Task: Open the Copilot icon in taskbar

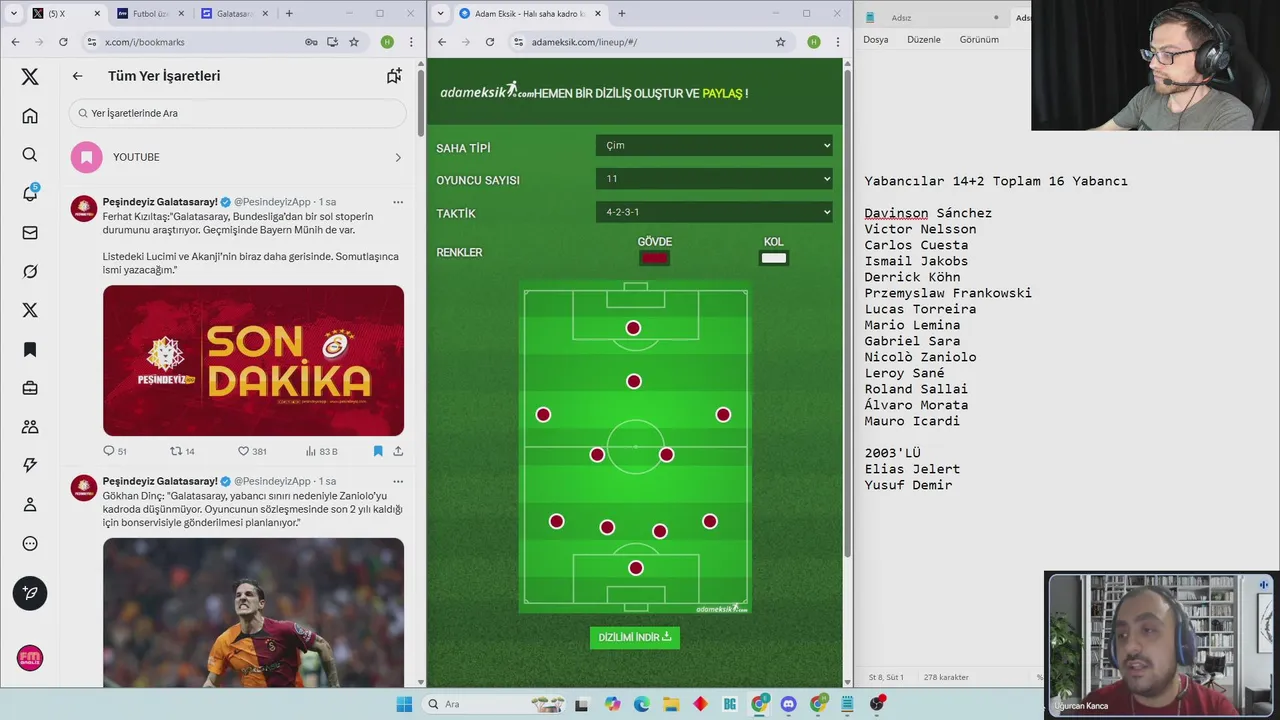Action: [x=612, y=704]
